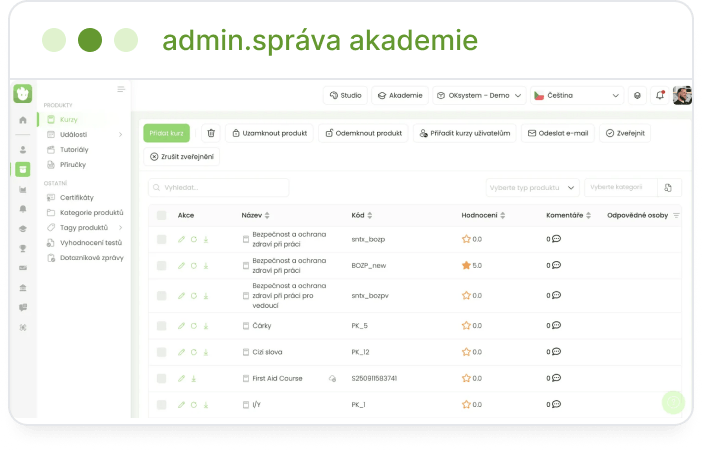Click the green hand logo icon

(22, 94)
